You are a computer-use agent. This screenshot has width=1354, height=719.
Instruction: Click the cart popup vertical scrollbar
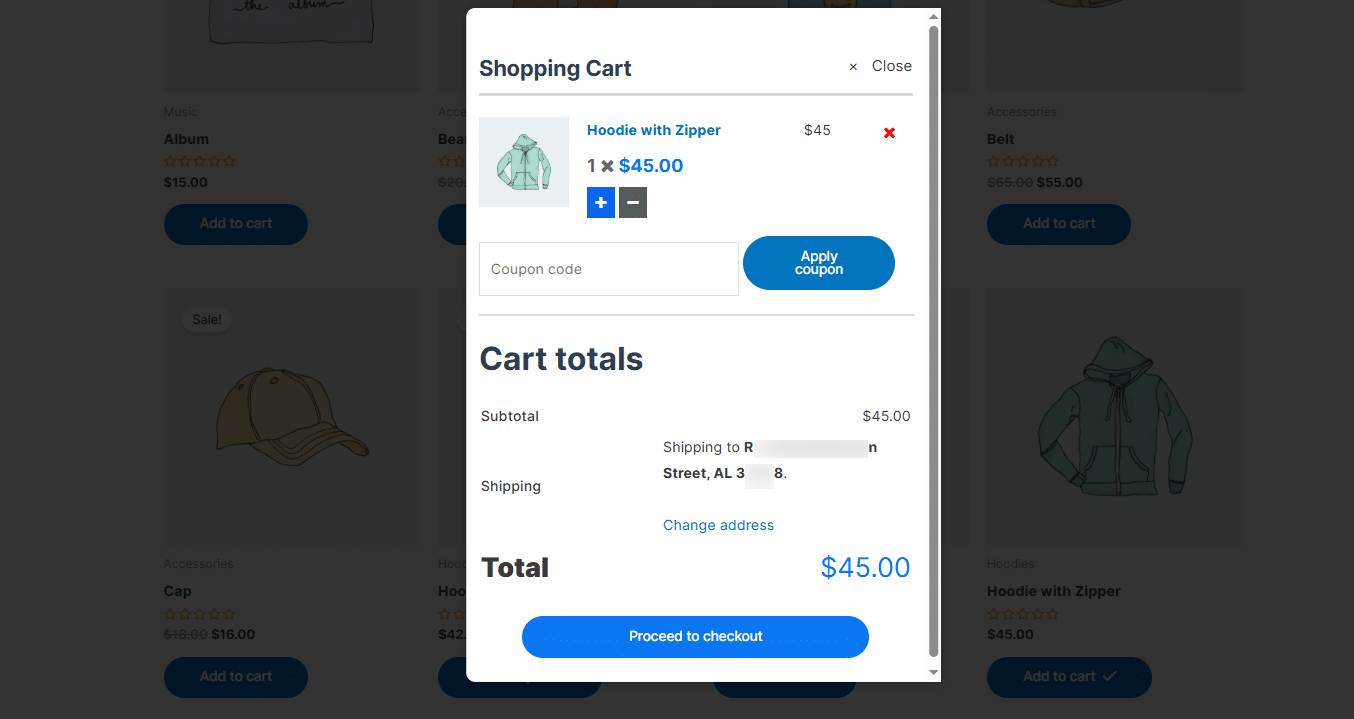point(934,340)
